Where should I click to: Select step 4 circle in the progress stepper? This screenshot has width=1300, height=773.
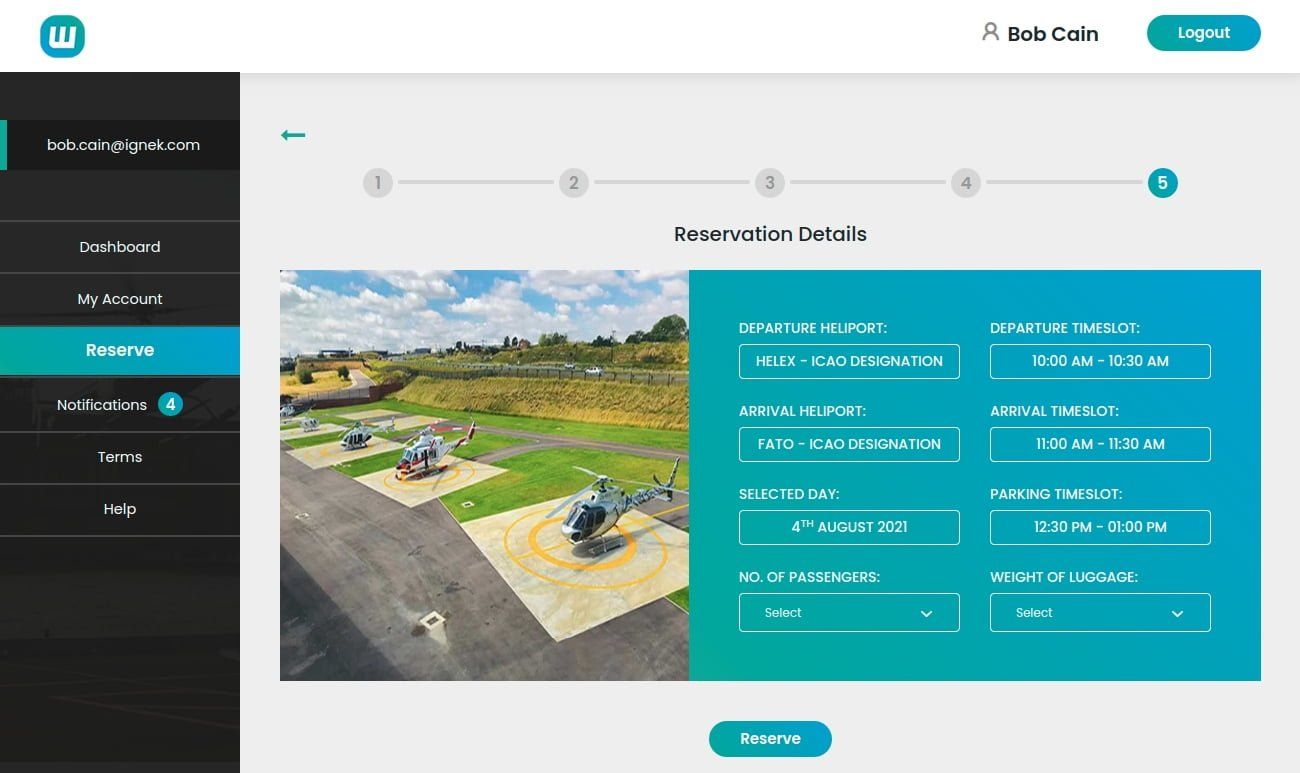965,183
